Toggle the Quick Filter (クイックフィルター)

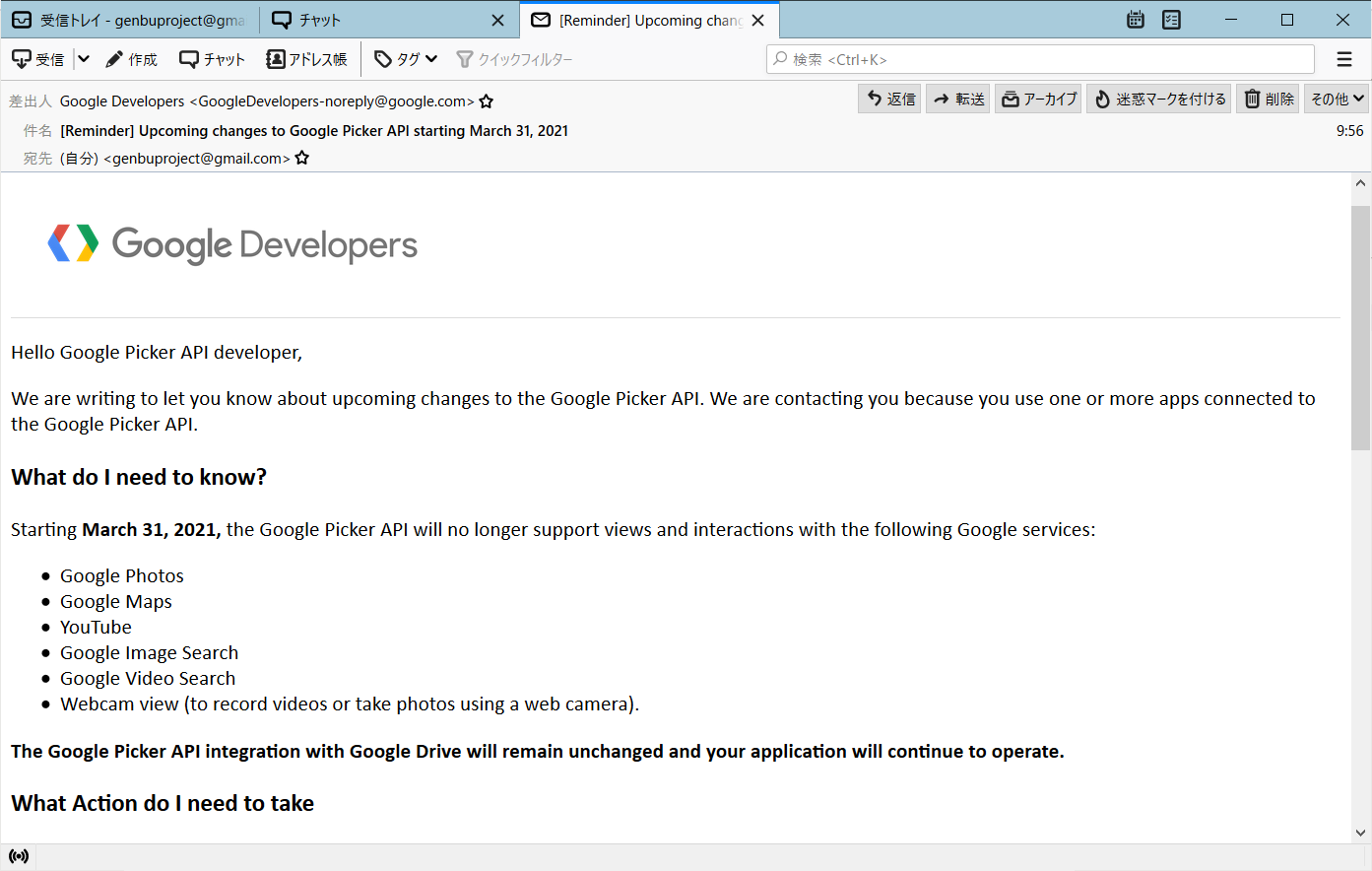coord(514,59)
